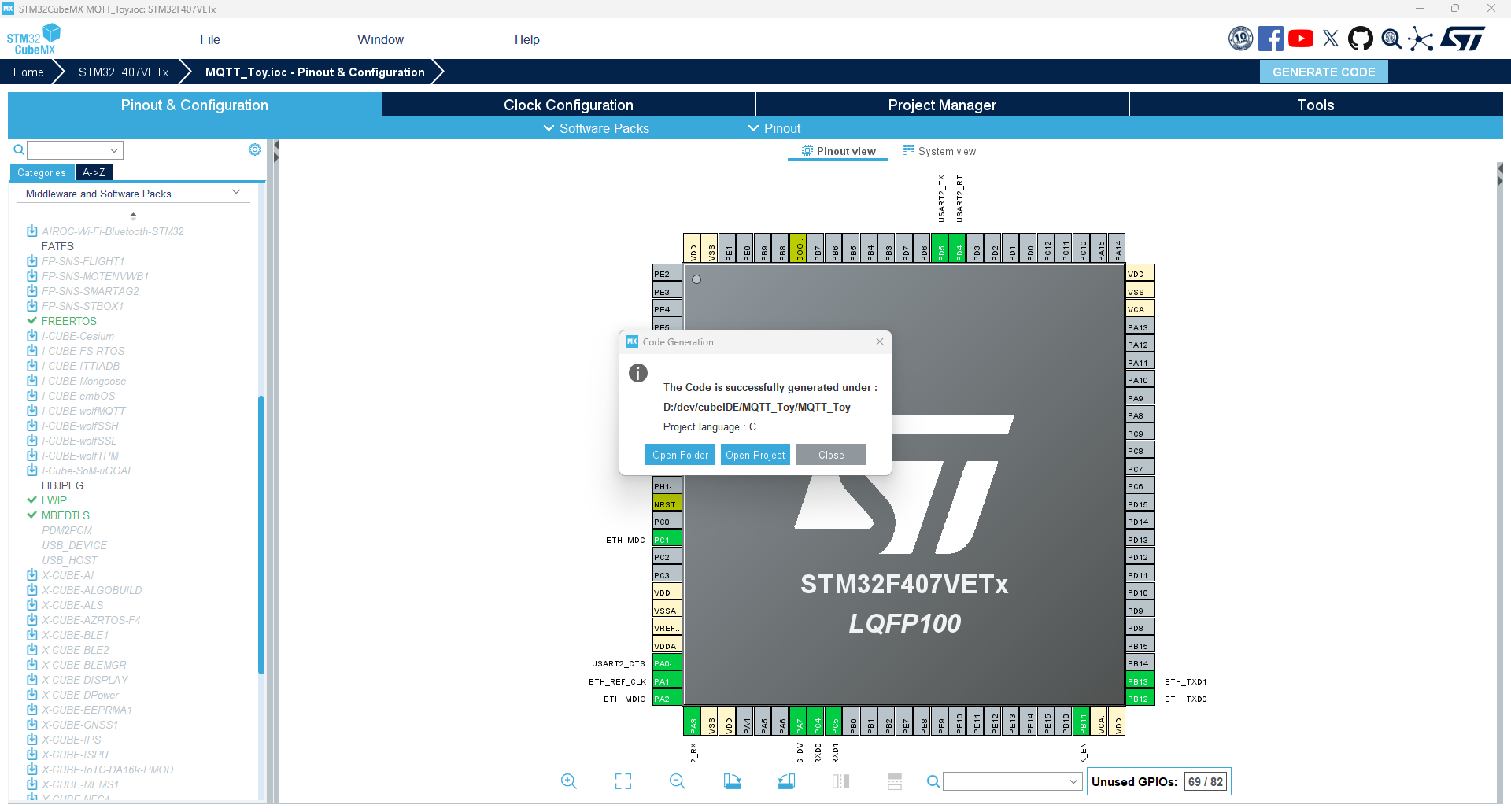
Task: Open the Window menu
Action: pos(380,39)
